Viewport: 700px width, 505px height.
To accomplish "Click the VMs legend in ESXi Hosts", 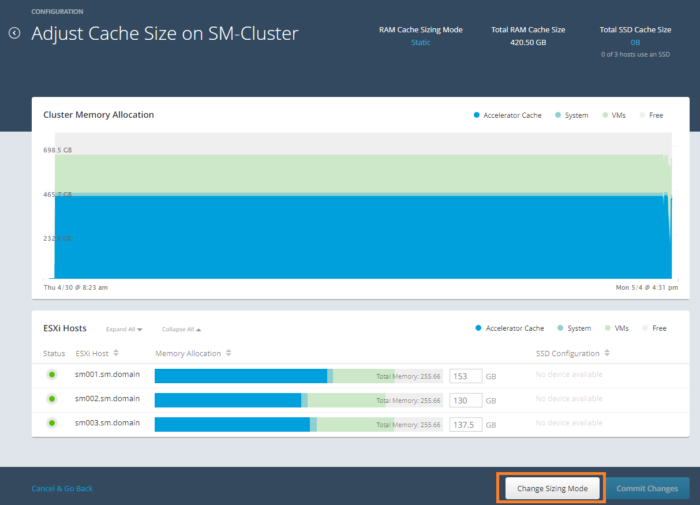I will (617, 328).
